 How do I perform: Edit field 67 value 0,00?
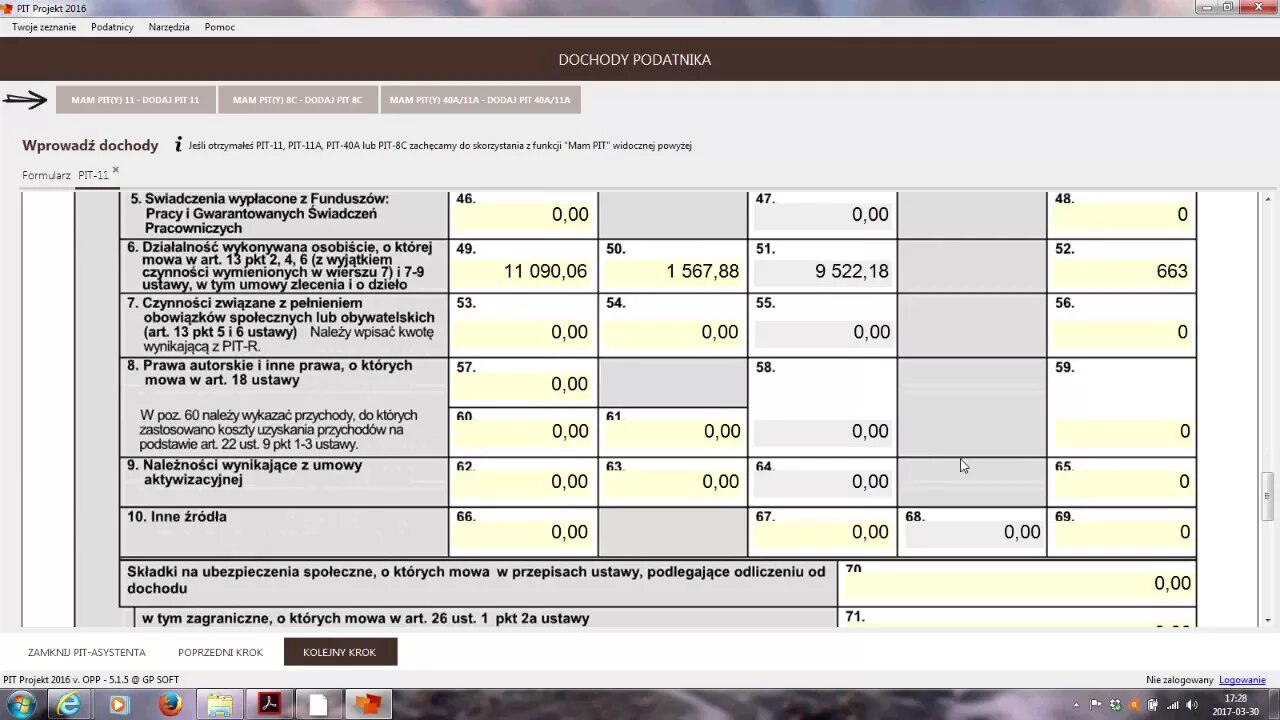click(822, 532)
